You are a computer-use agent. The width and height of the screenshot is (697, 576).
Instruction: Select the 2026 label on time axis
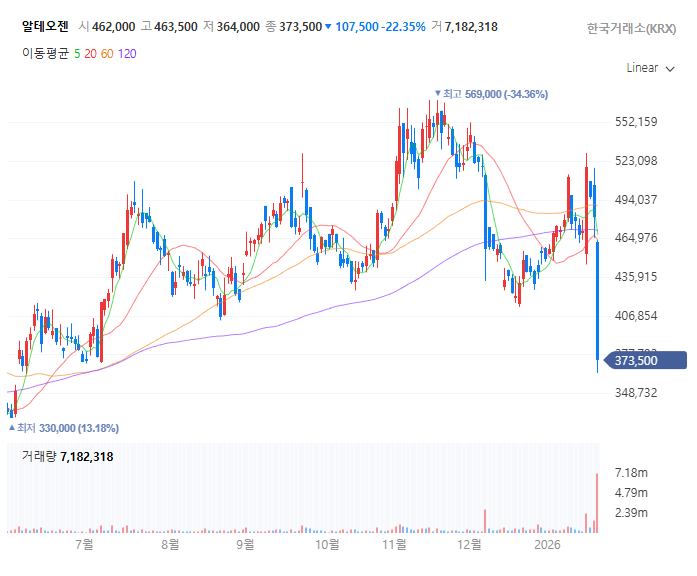(x=547, y=544)
